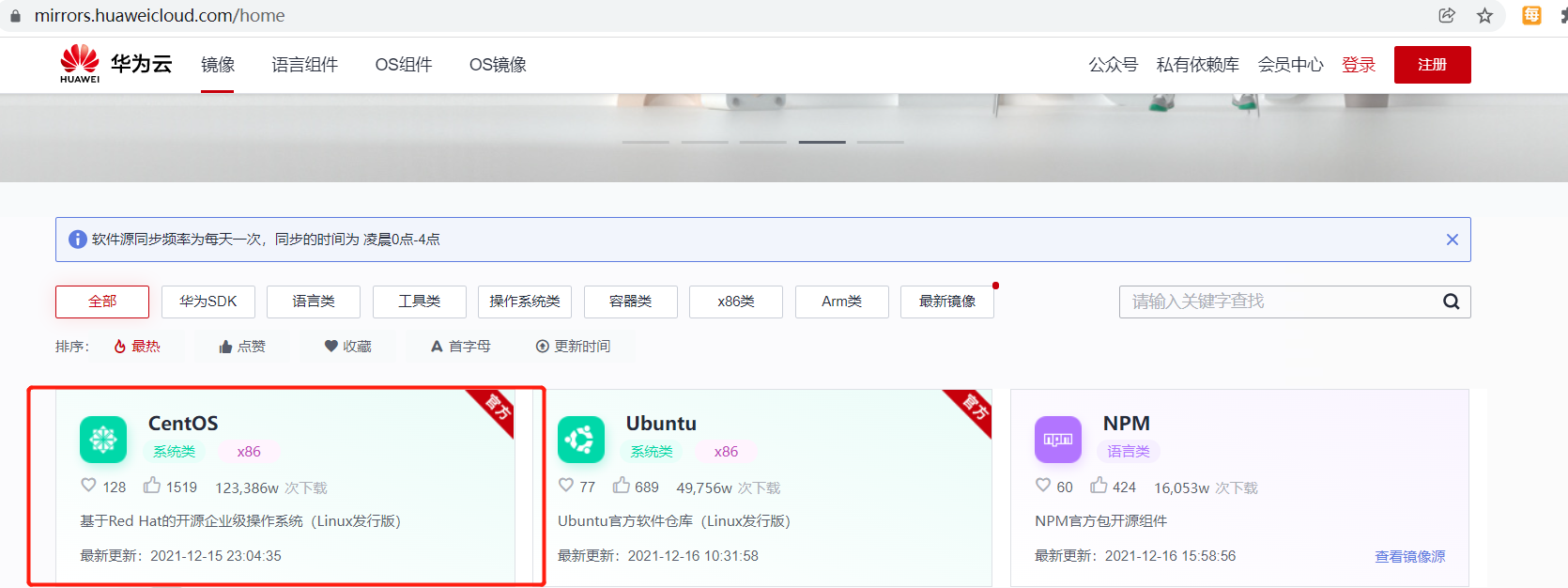This screenshot has width=1568, height=588.
Task: Filter by 语言类
Action: [x=314, y=302]
